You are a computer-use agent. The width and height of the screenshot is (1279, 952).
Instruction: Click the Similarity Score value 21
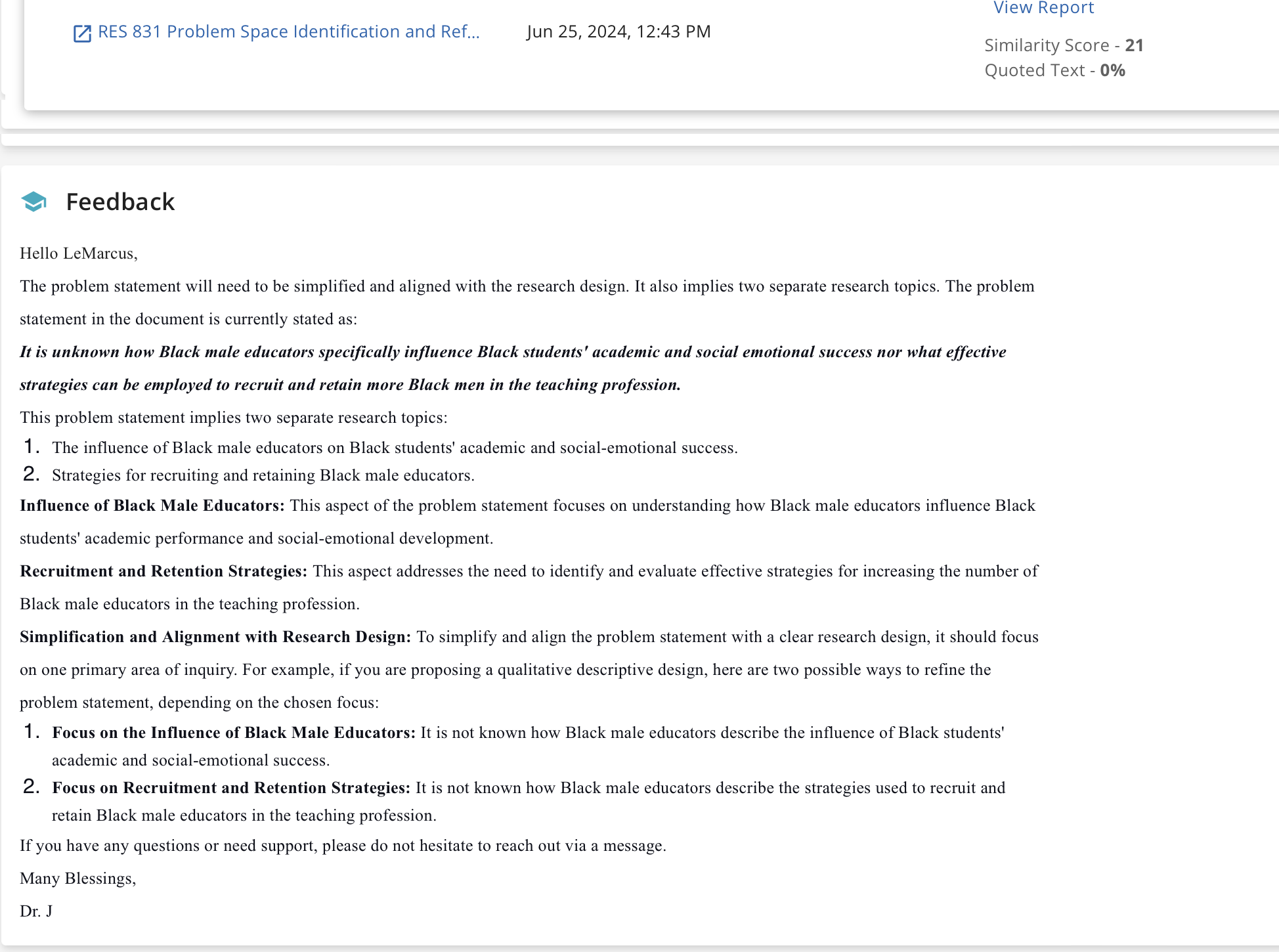point(1134,45)
